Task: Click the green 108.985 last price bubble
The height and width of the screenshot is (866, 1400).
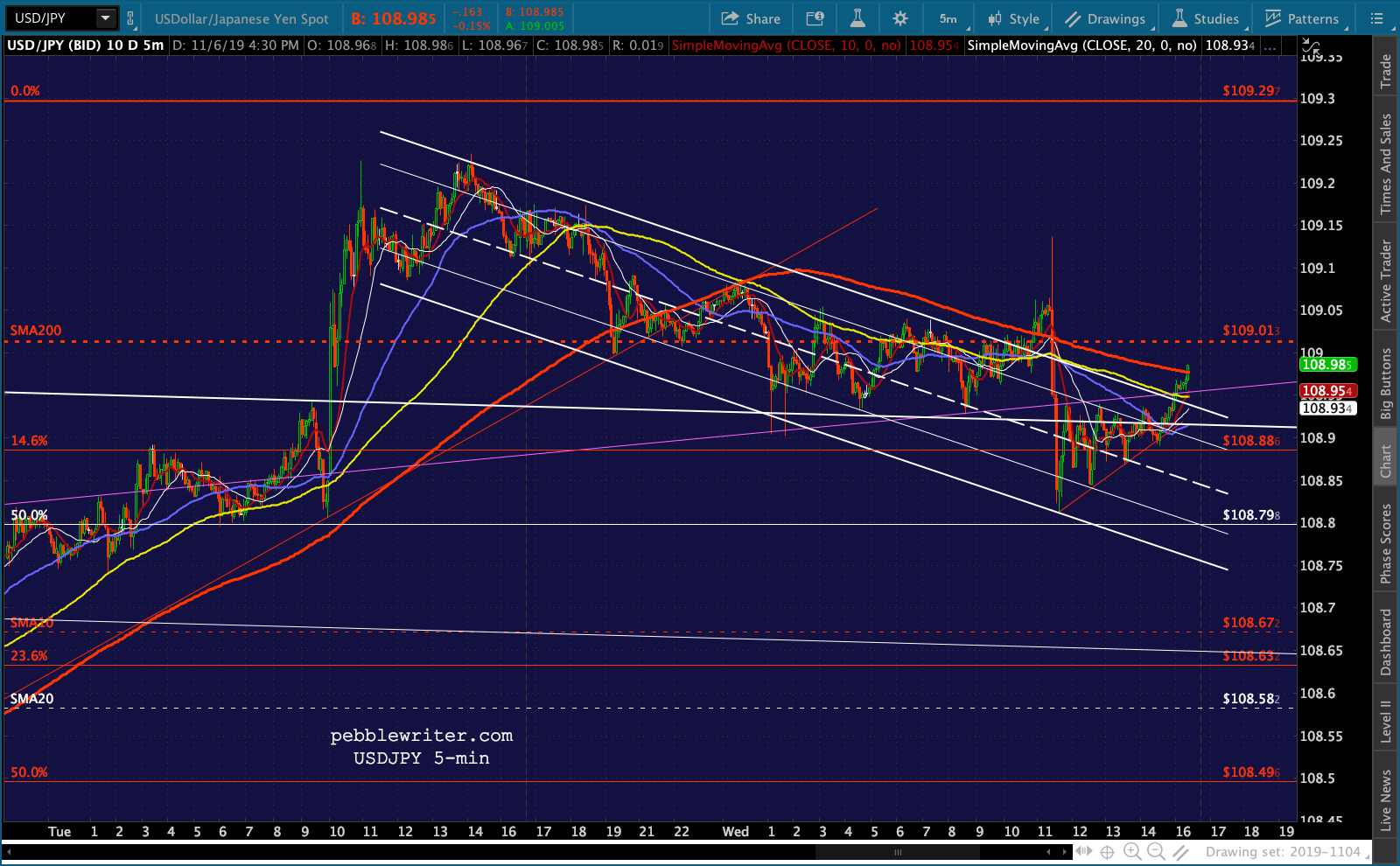Action: coord(1326,365)
